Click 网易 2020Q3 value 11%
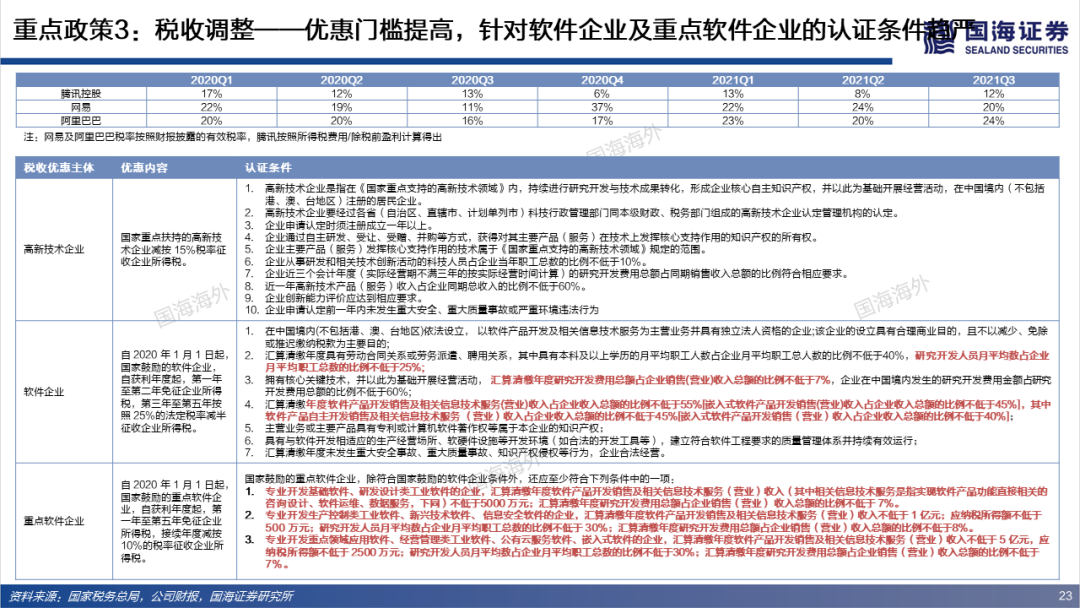 (472, 107)
